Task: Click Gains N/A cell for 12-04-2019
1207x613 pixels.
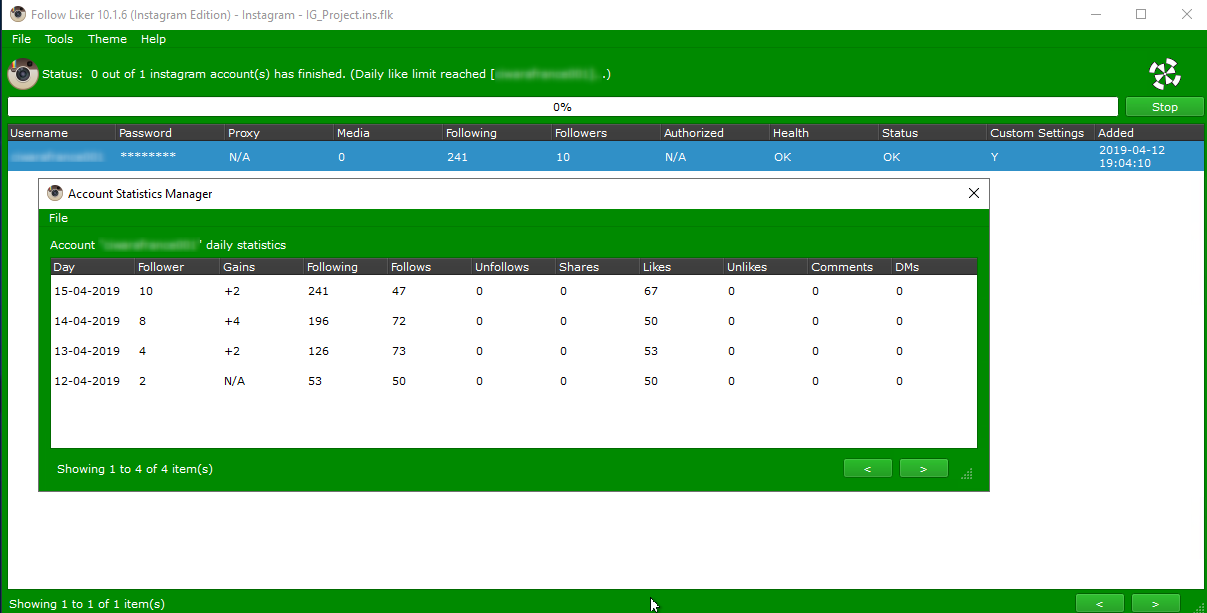Action: [234, 381]
